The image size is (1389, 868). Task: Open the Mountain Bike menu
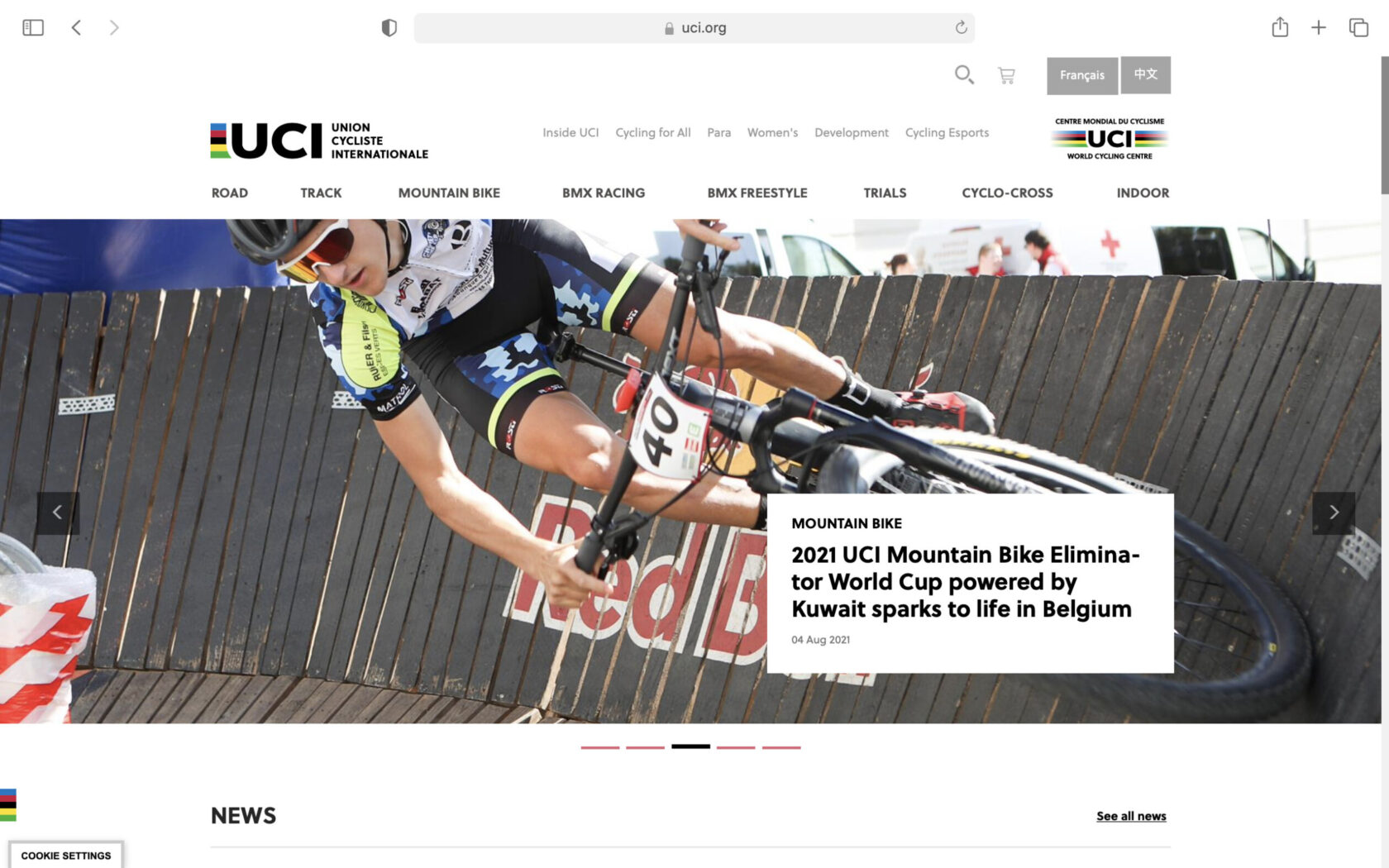coord(449,193)
